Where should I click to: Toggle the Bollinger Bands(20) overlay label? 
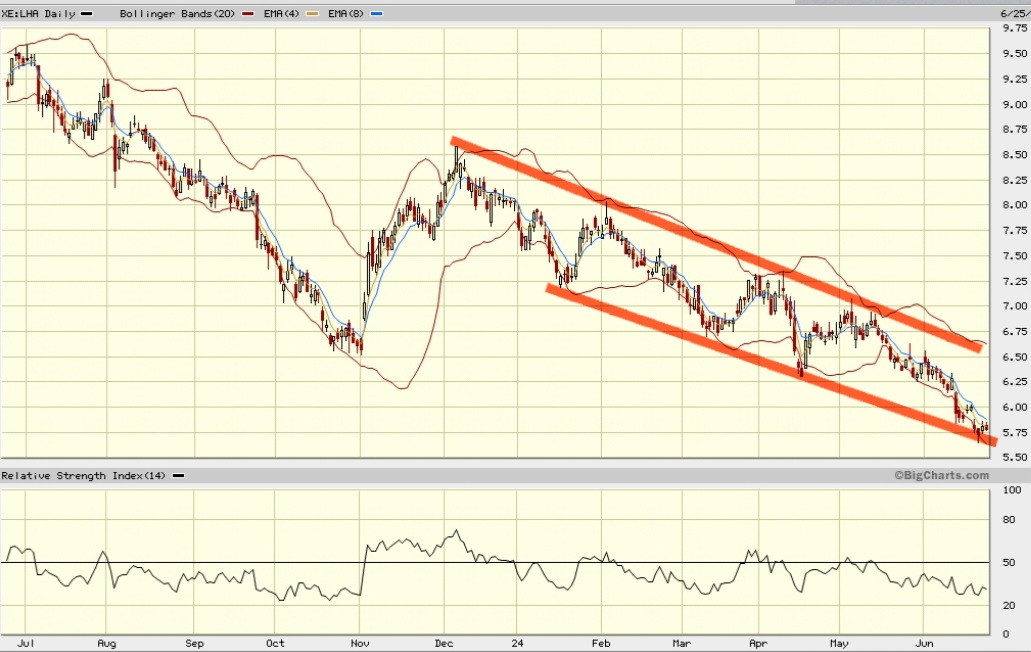177,13
